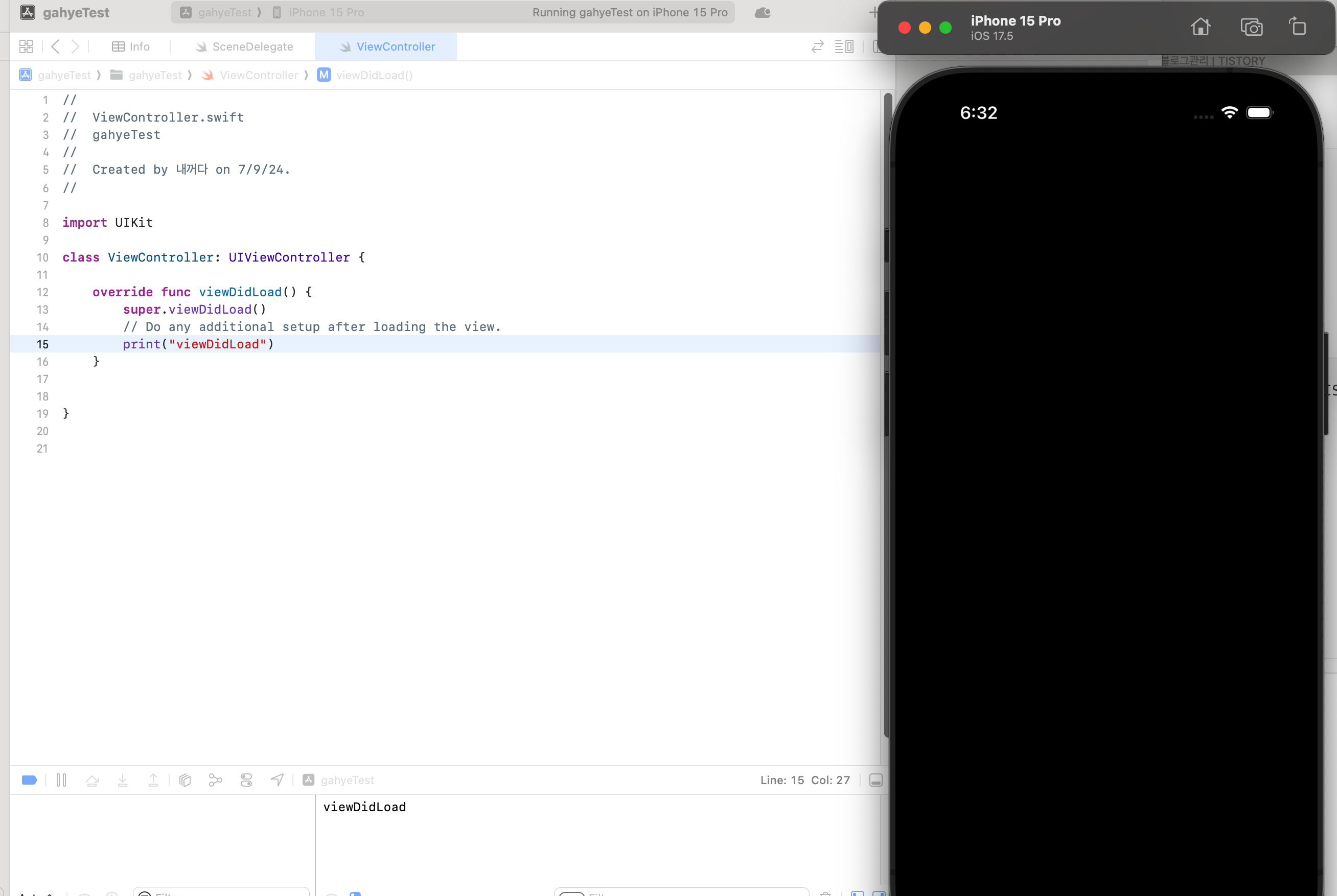This screenshot has height=896, width=1337.
Task: Open the related items grid menu
Action: (26, 46)
